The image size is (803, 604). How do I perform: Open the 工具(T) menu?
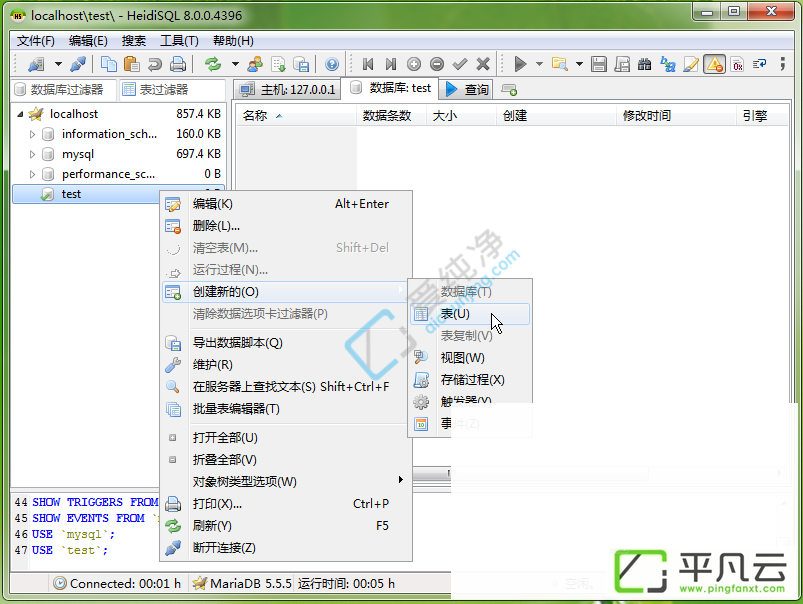(x=179, y=40)
